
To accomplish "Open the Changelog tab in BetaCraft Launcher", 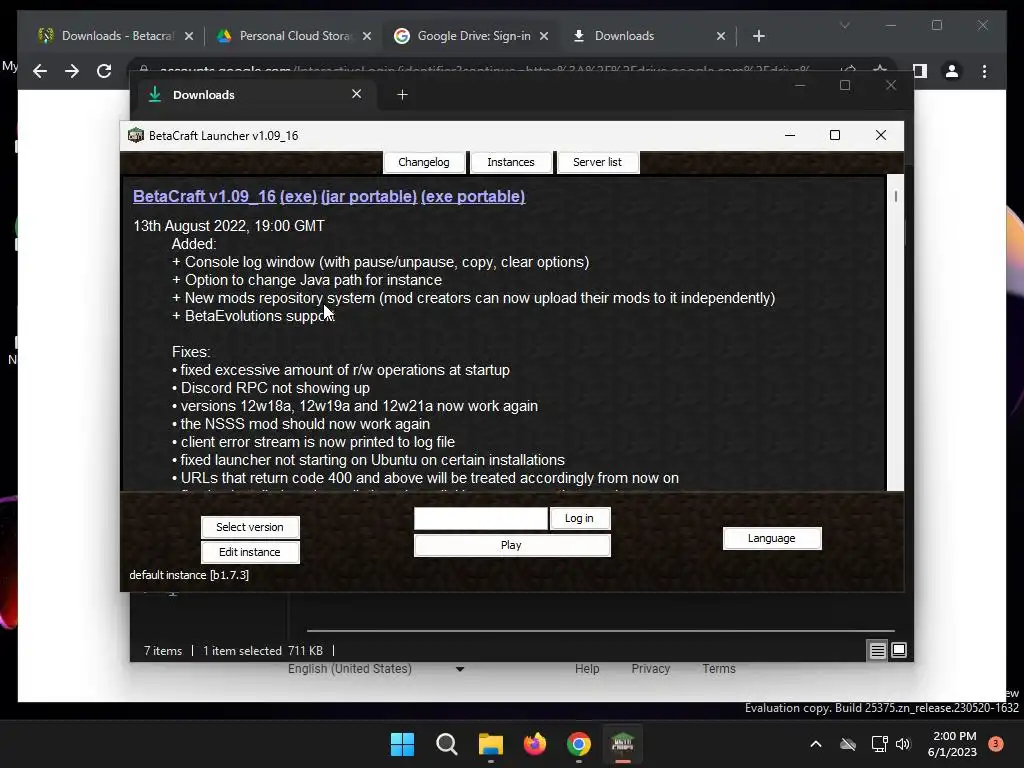I will (x=424, y=162).
